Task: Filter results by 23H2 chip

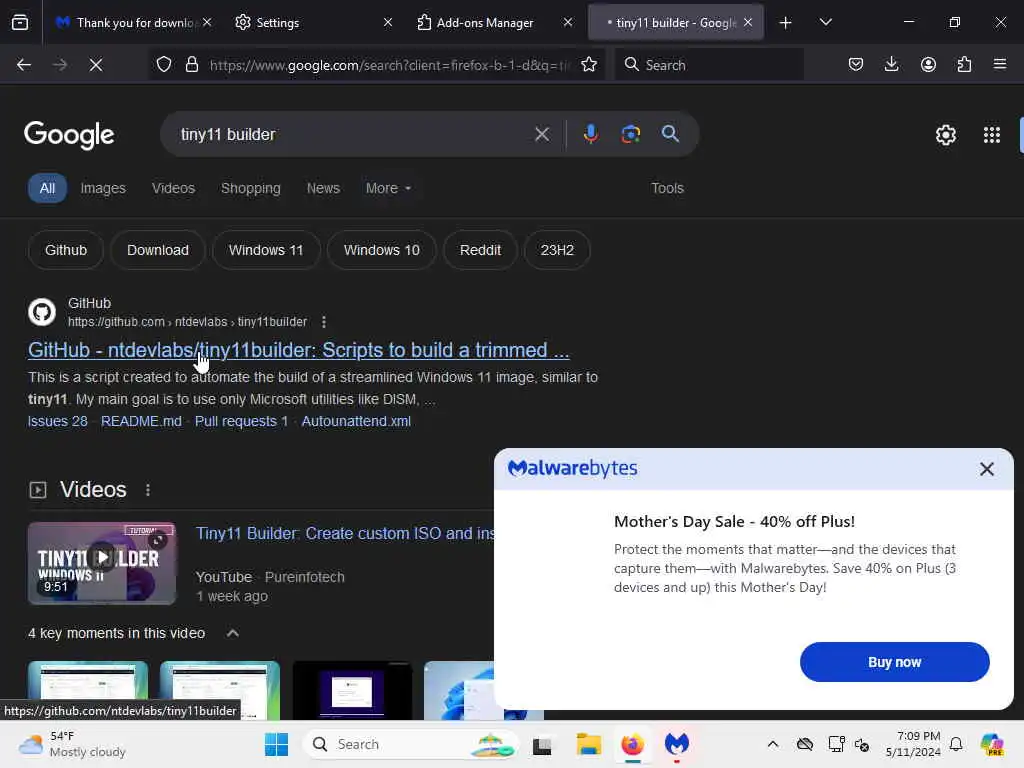Action: [557, 250]
